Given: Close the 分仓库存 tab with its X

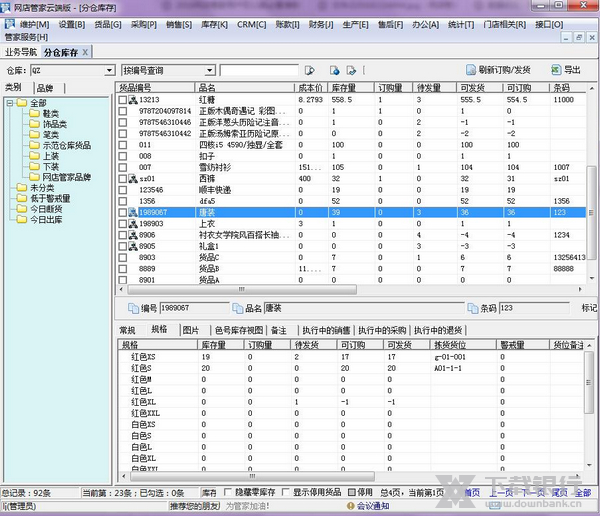Looking at the screenshot, I should (85, 52).
